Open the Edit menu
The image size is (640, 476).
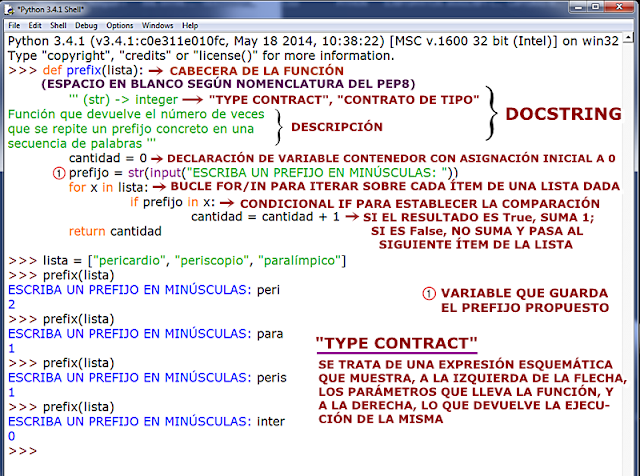coord(35,25)
